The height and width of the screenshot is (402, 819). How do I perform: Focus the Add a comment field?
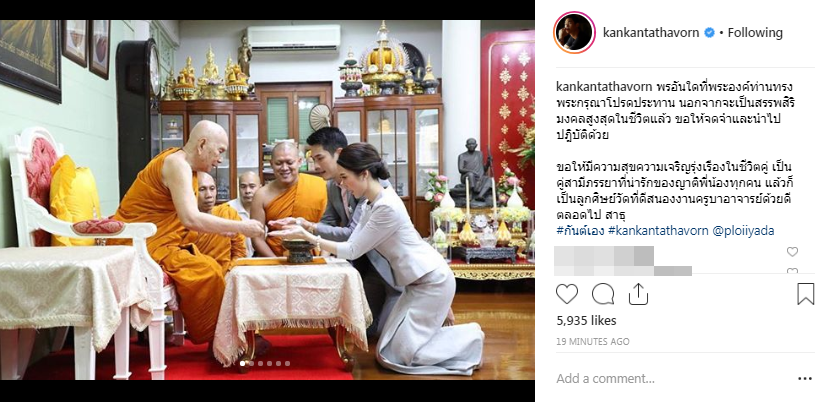[x=671, y=379]
